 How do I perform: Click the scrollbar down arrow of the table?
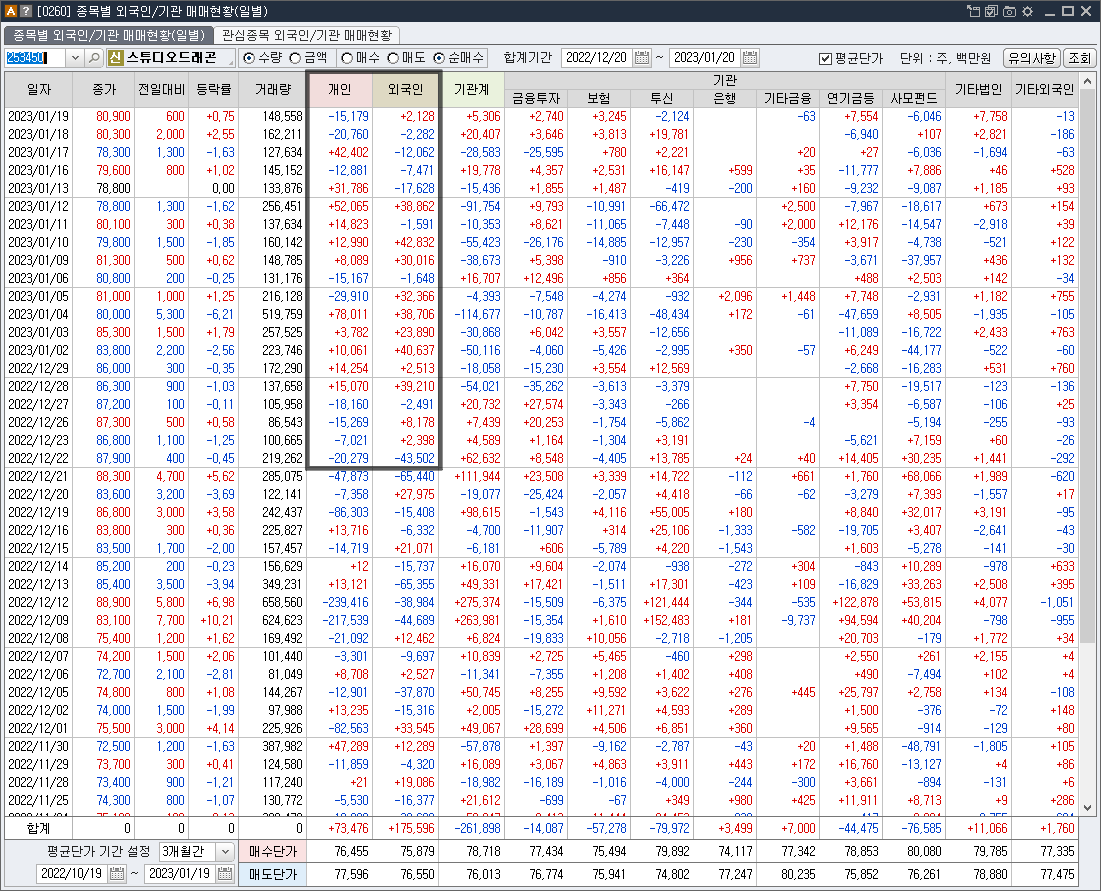[x=1088, y=808]
